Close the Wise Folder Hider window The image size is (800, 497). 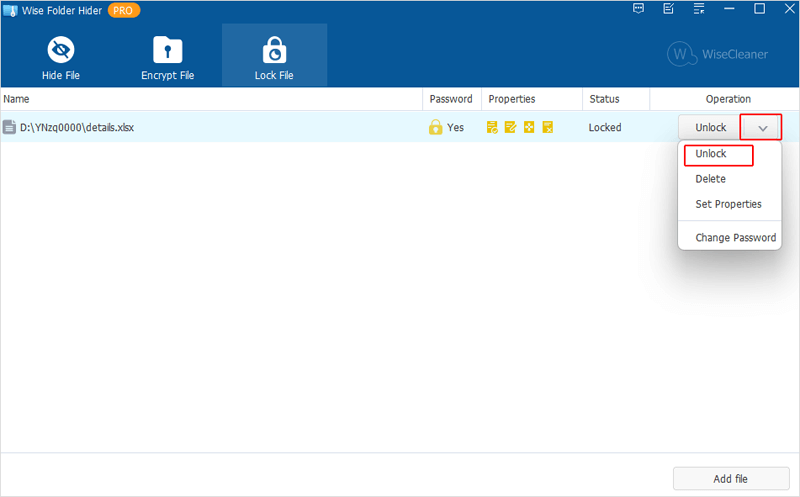[789, 9]
